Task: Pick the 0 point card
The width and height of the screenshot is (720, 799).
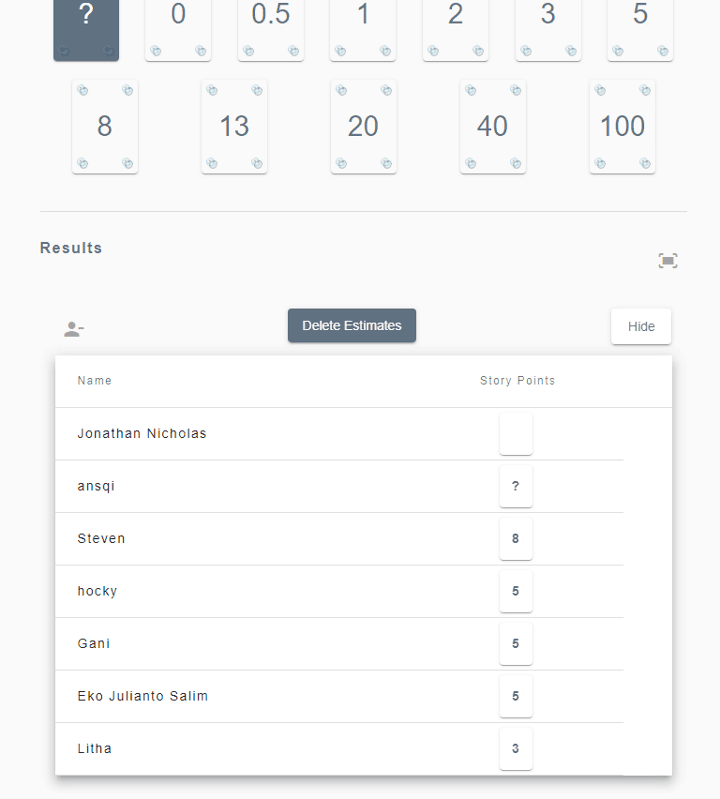Action: (178, 30)
